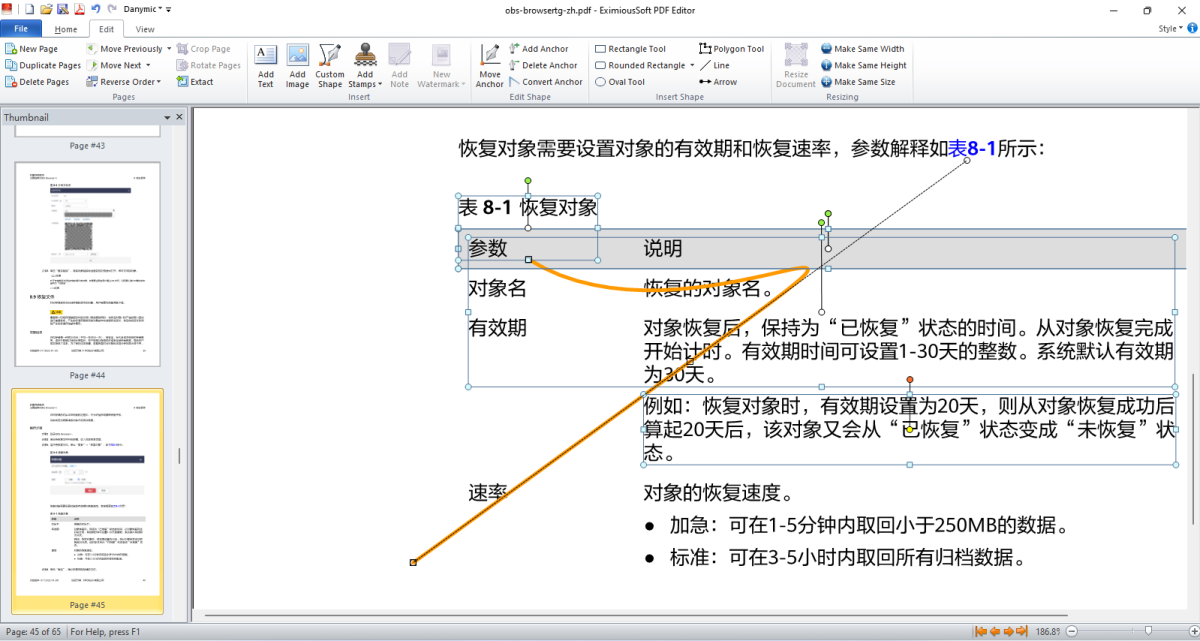Pick the Polygon Tool
This screenshot has height=641, width=1200.
(731, 48)
